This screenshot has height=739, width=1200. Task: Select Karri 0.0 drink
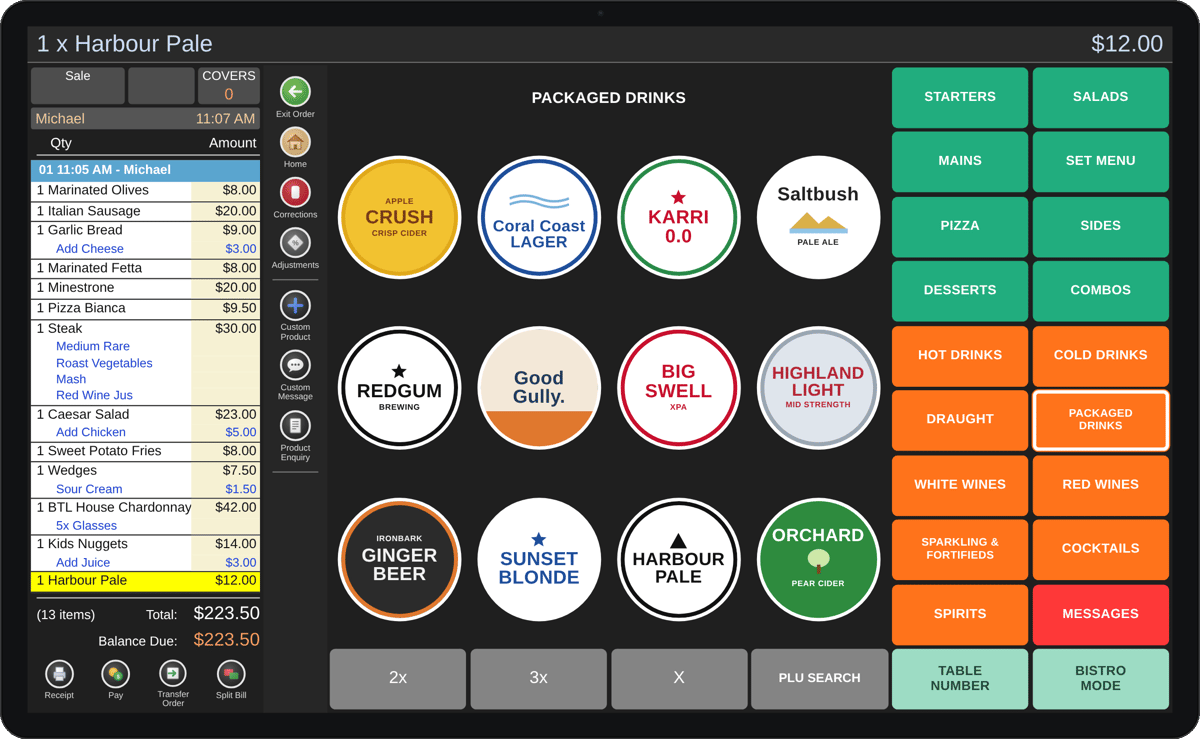coord(679,217)
